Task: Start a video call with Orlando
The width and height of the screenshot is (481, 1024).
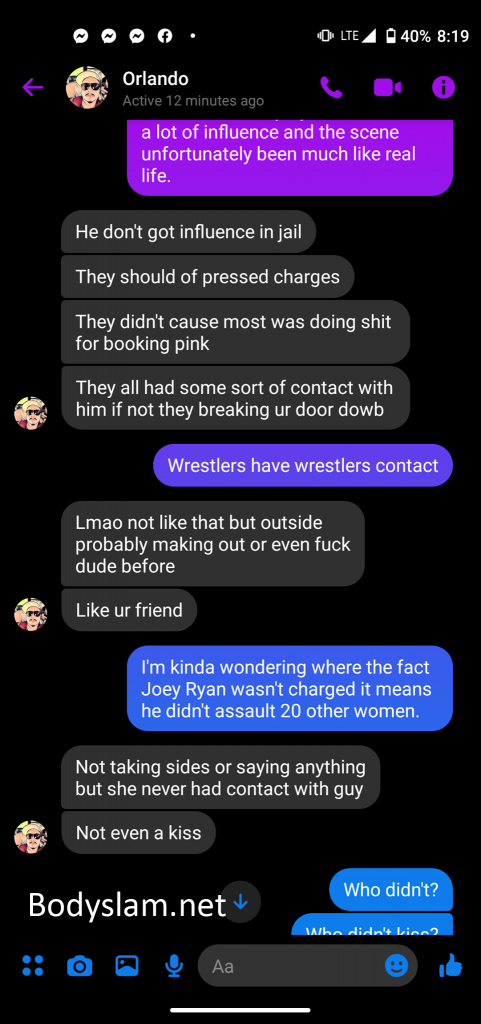Action: tap(387, 87)
